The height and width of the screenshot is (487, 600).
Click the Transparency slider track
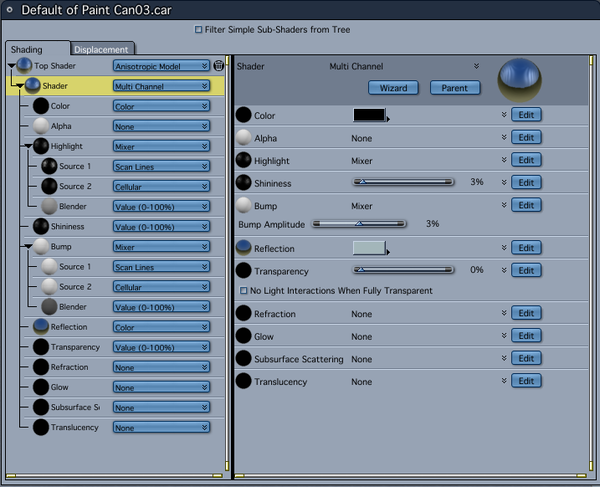[x=403, y=270]
